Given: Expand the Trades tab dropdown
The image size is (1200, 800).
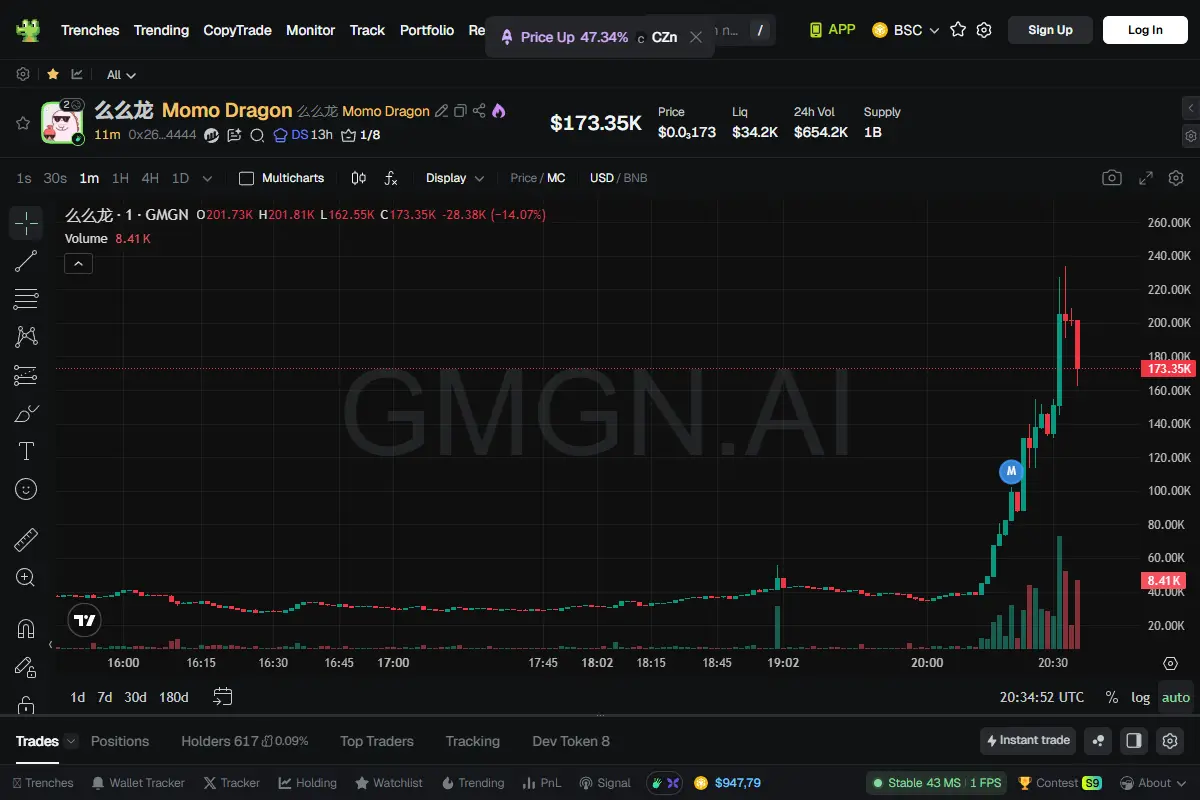Looking at the screenshot, I should click(x=71, y=741).
